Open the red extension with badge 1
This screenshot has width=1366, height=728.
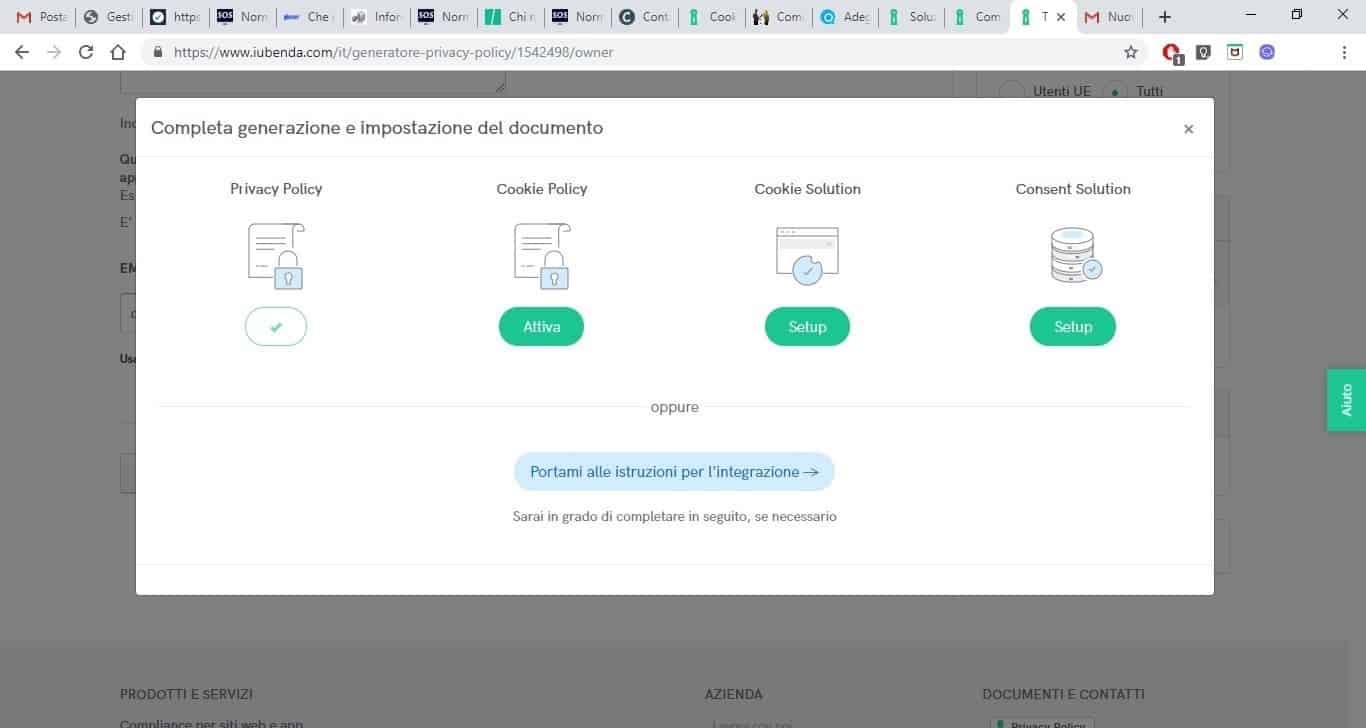point(1172,52)
